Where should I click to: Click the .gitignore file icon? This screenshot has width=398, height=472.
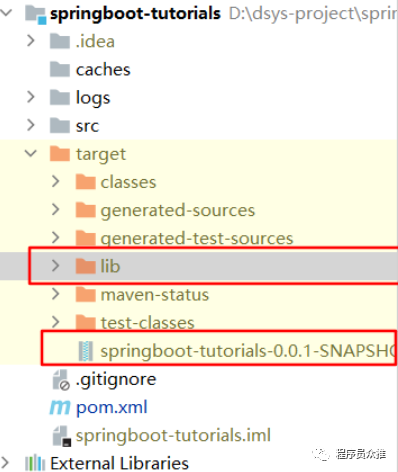61,379
